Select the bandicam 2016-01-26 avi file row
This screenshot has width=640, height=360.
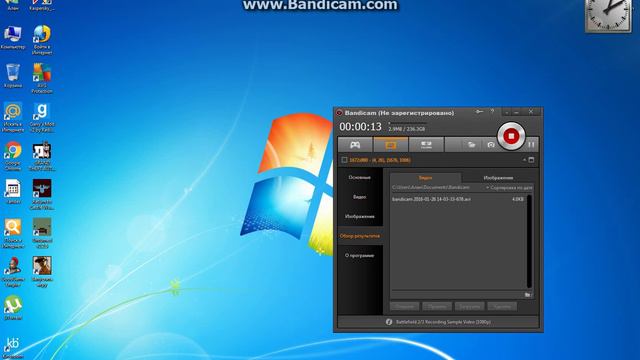pos(458,199)
